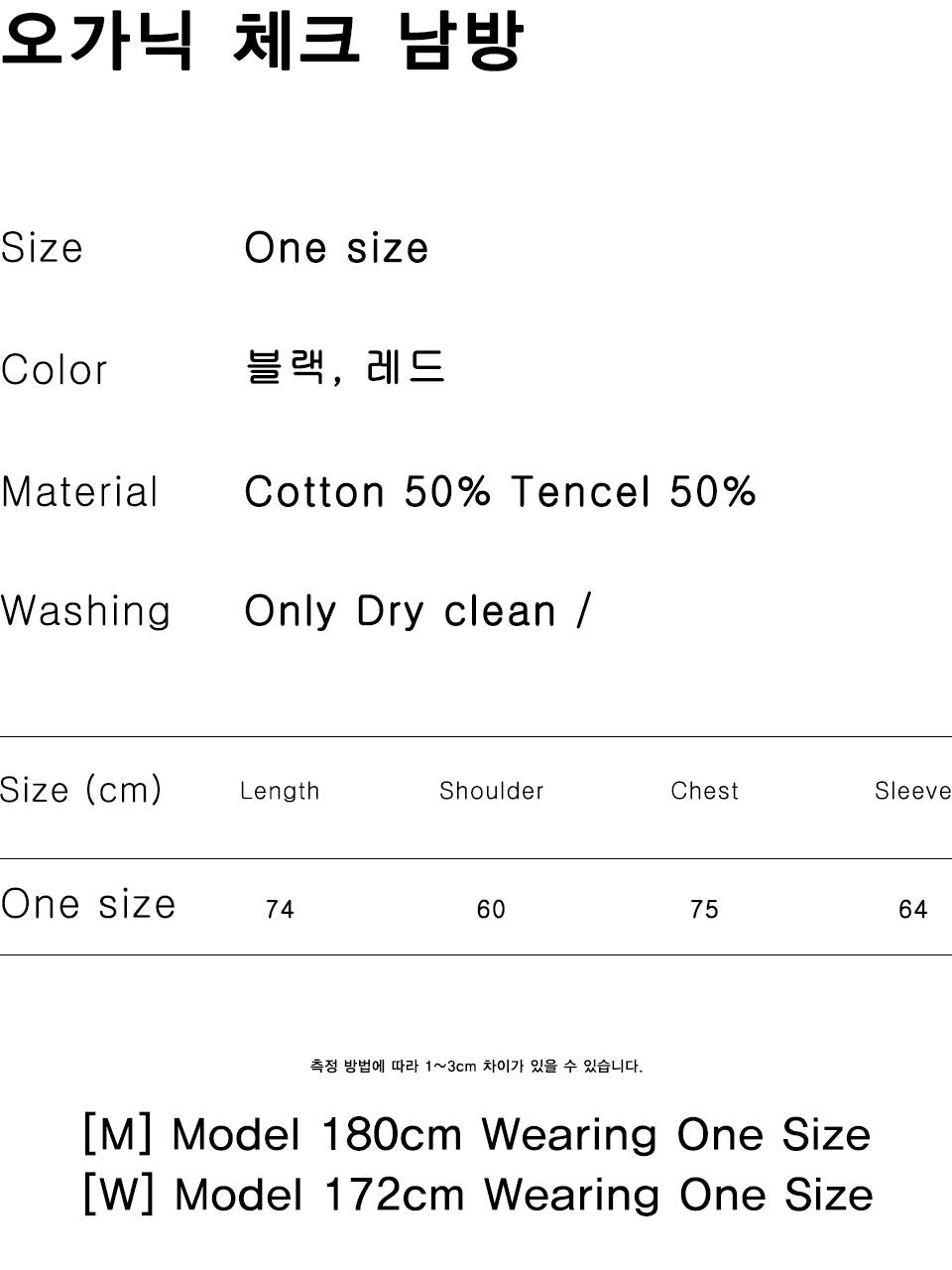952x1270 pixels.
Task: Click the One size table row label
Action: coord(88,905)
